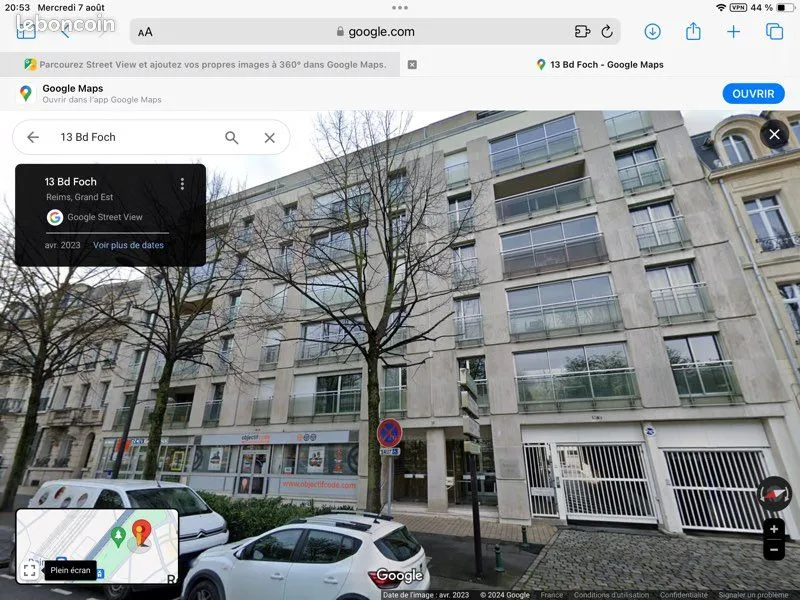The height and width of the screenshot is (600, 800).
Task: Go back with the search box arrow
Action: click(x=33, y=137)
